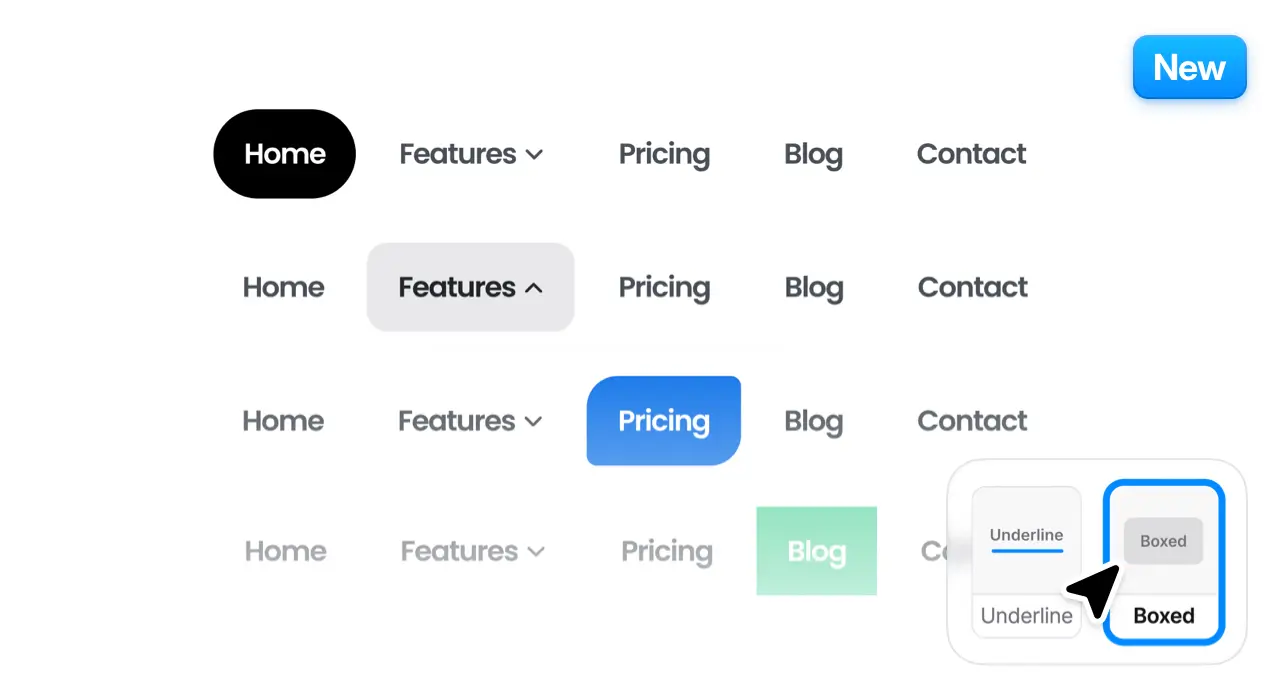Click the green Blog item

[x=816, y=551]
